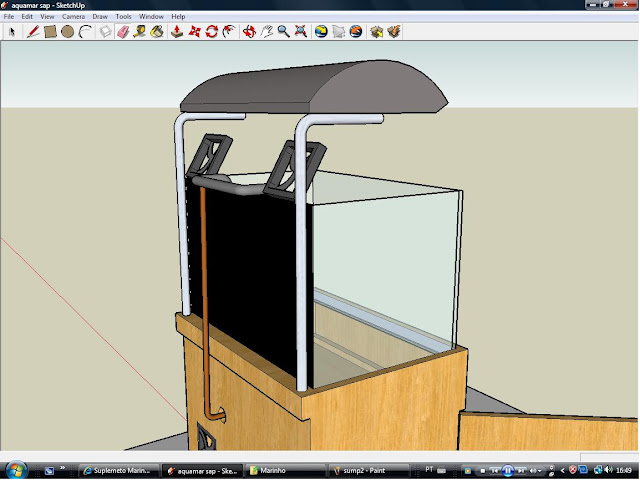Click the Get Models warehouse icon
This screenshot has width=640, height=480.
(x=376, y=32)
